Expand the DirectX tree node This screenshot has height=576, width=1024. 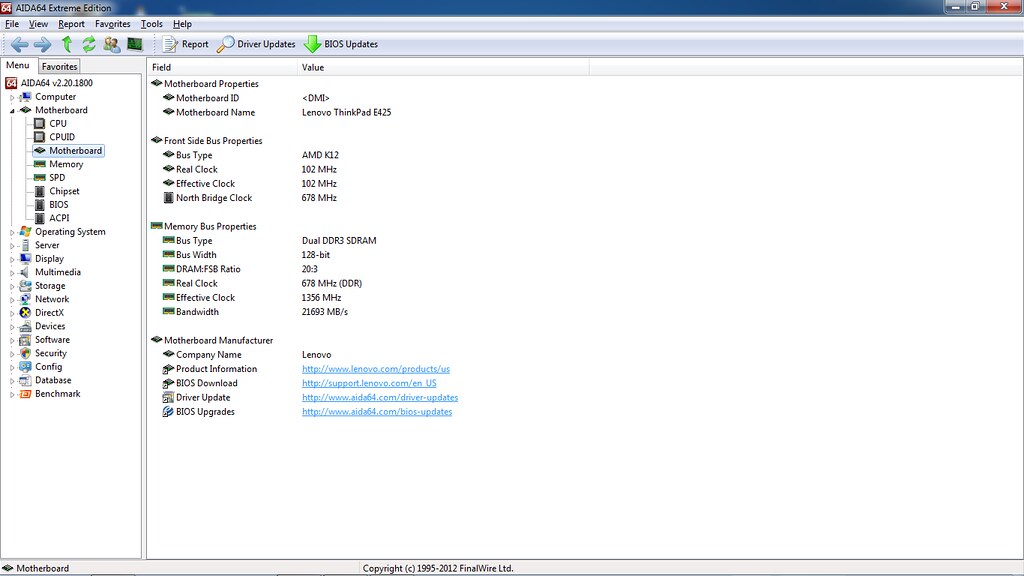click(x=12, y=313)
